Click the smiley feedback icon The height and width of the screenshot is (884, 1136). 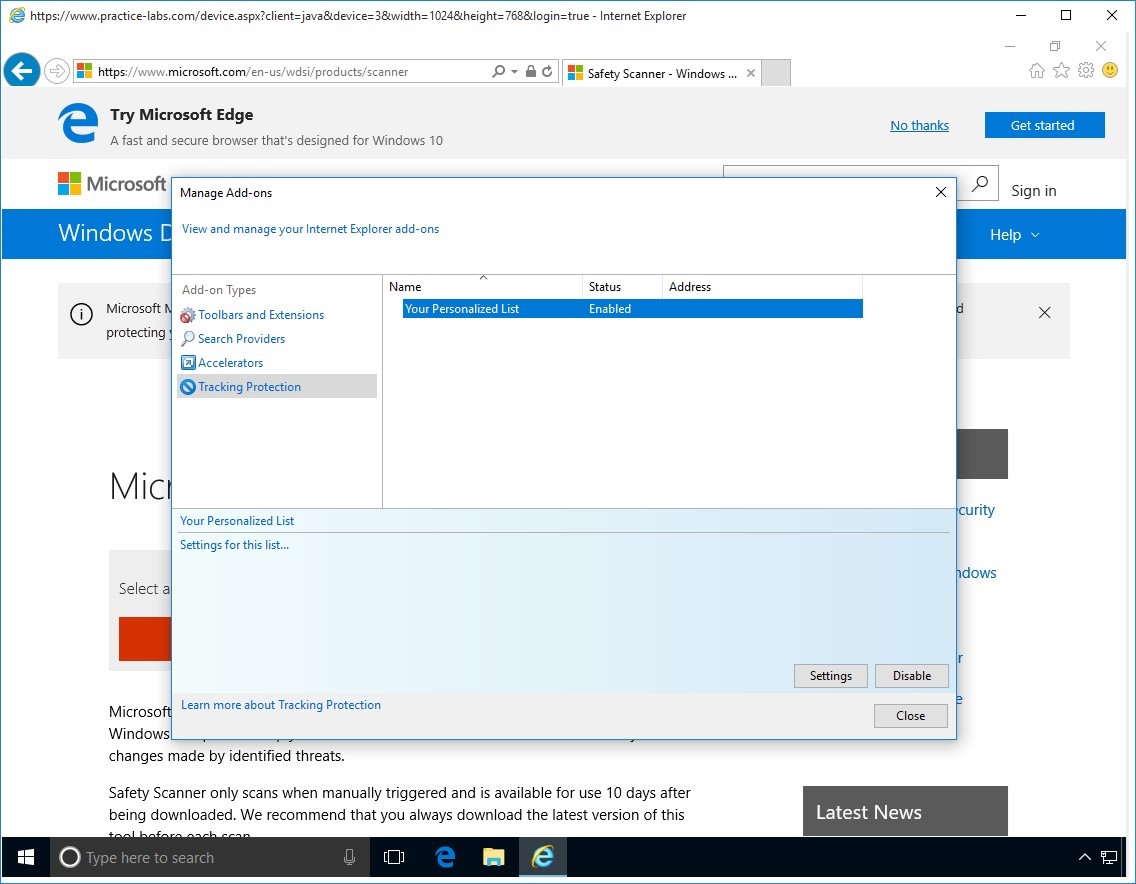pyautogui.click(x=1109, y=71)
